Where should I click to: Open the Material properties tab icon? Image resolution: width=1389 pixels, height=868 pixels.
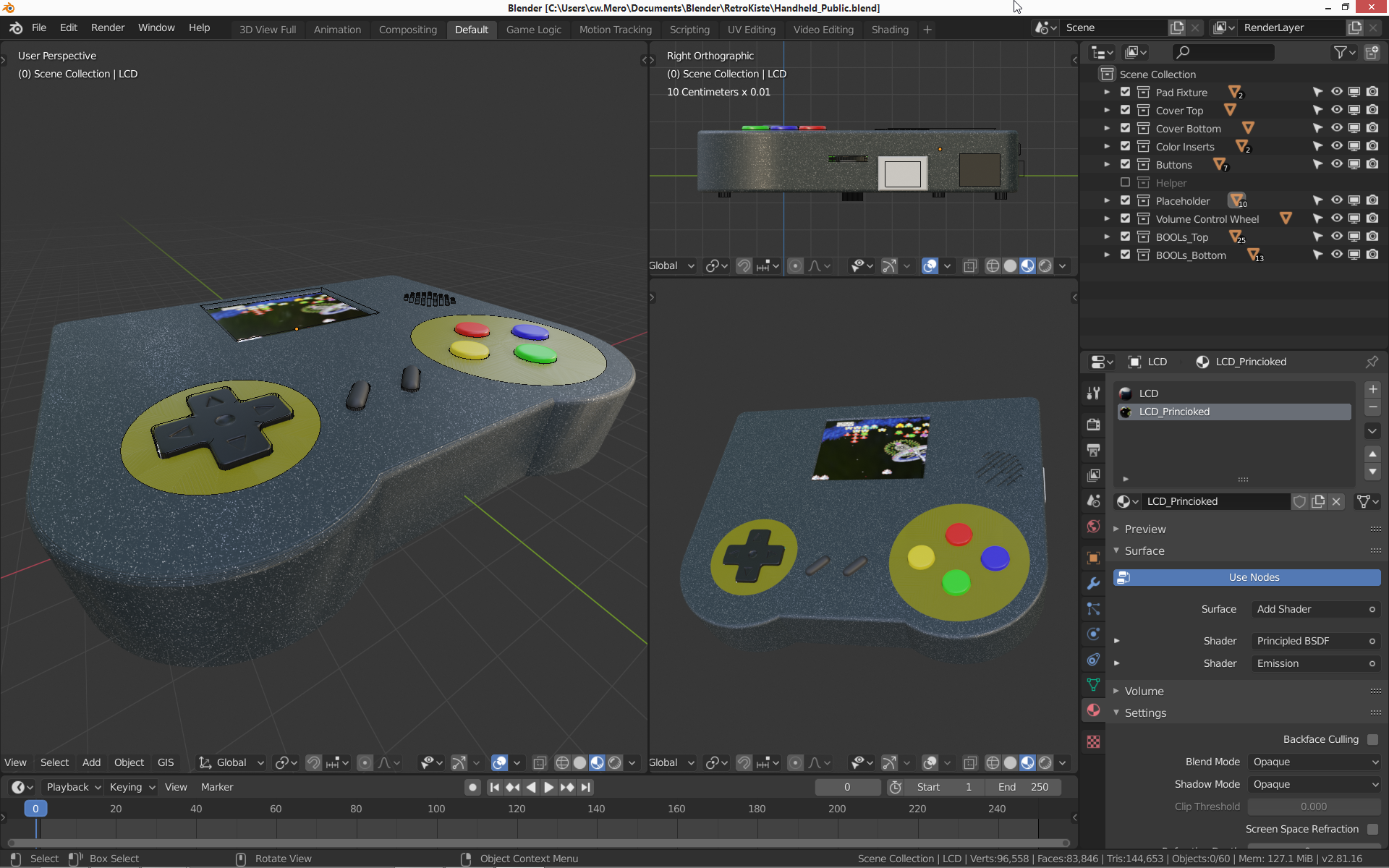tap(1093, 710)
